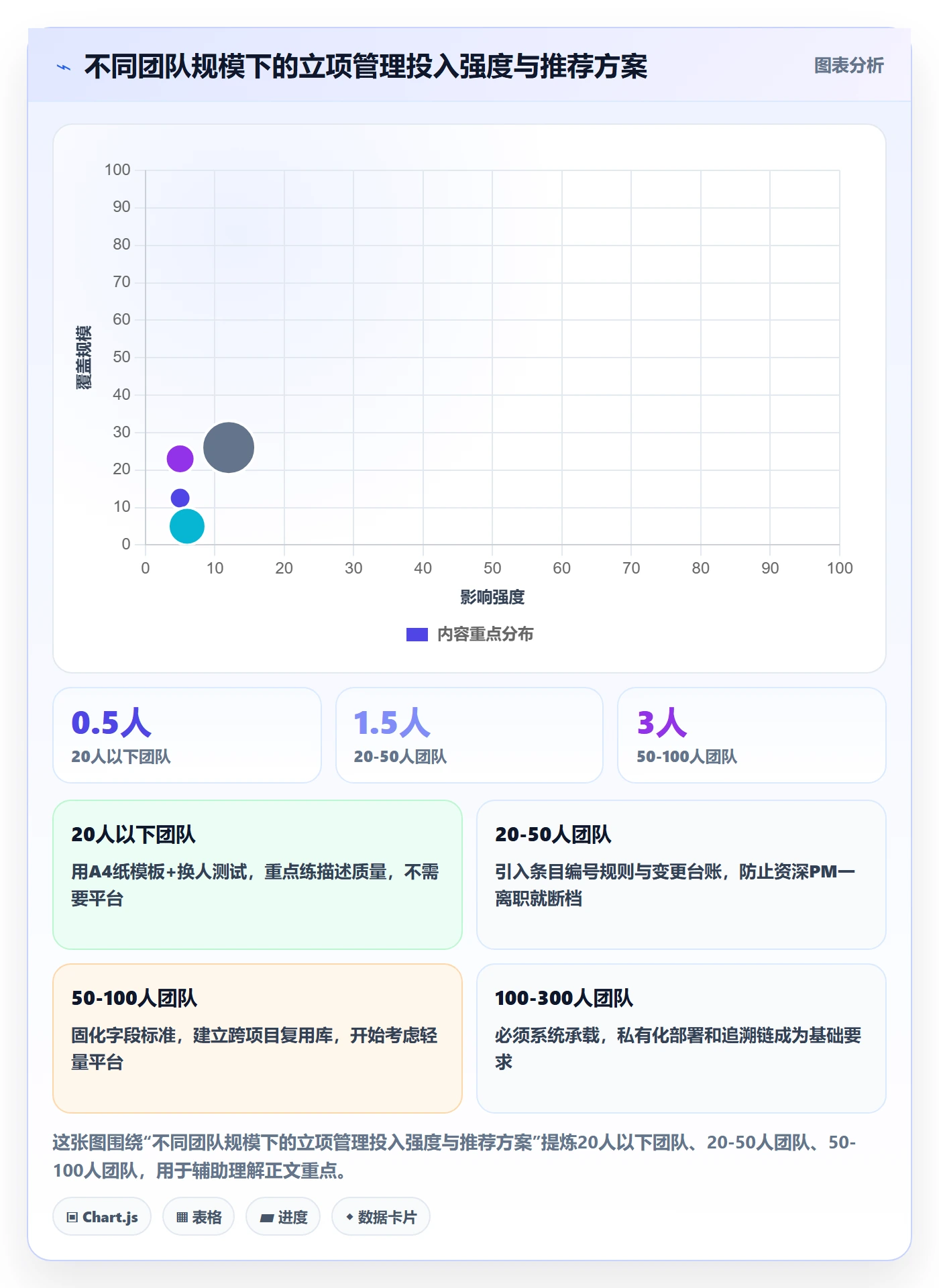Click the 表格 table tag icon
The height and width of the screenshot is (1288, 939).
[182, 1218]
